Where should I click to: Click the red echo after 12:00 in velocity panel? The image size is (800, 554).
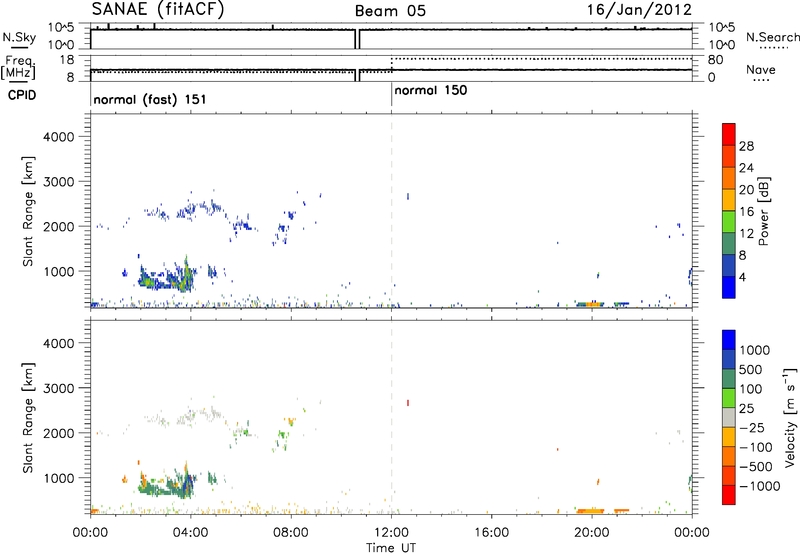[408, 403]
